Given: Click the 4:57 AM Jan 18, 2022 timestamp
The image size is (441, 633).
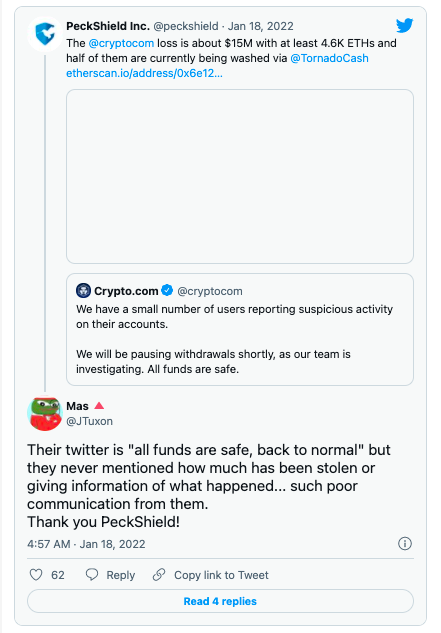Looking at the screenshot, I should click(86, 544).
